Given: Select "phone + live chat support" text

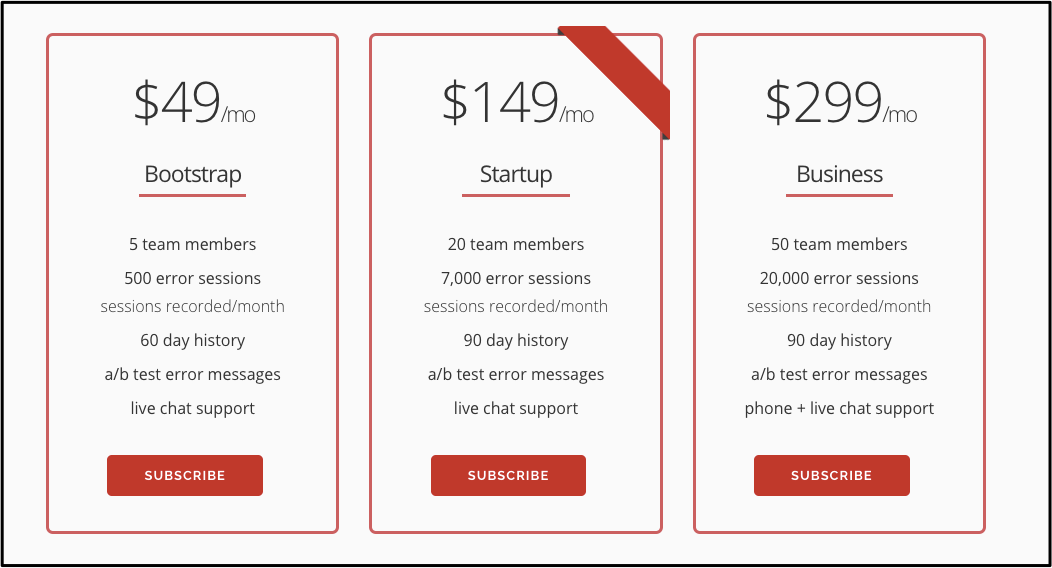Looking at the screenshot, I should (839, 408).
